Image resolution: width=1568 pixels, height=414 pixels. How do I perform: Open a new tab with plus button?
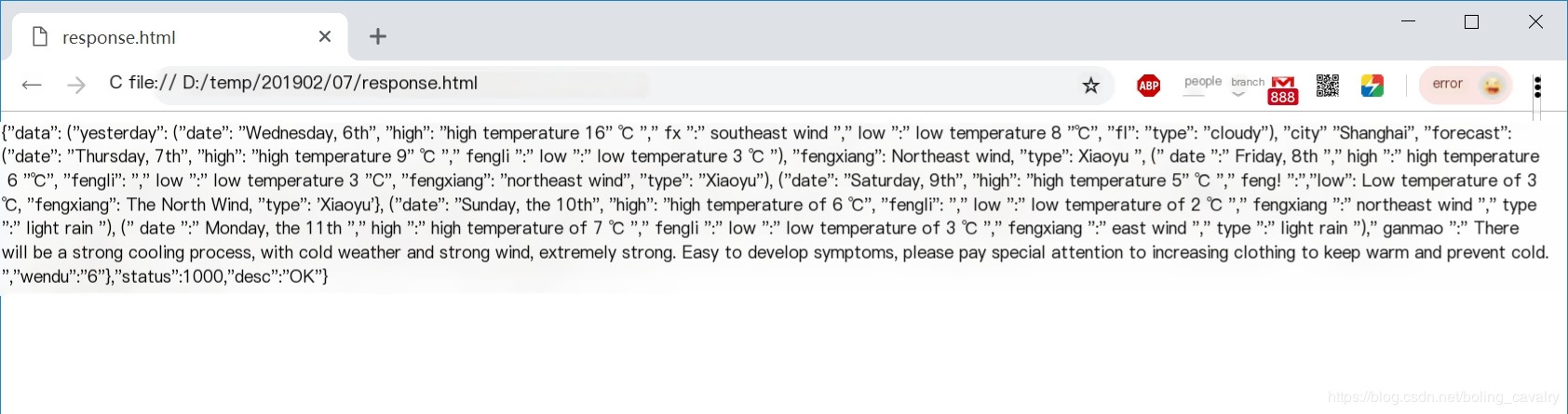pos(377,36)
